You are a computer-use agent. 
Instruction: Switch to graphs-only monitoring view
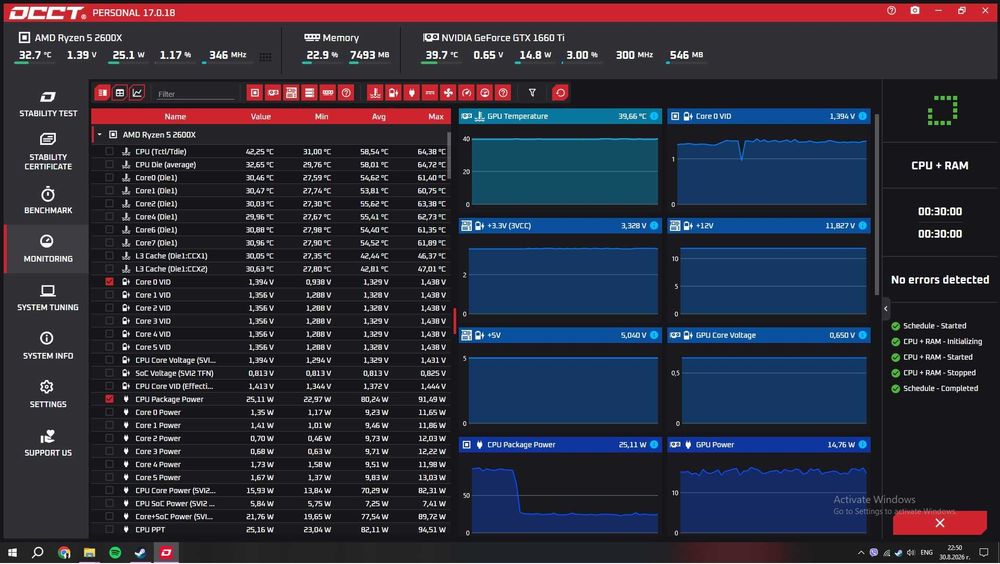coord(137,93)
